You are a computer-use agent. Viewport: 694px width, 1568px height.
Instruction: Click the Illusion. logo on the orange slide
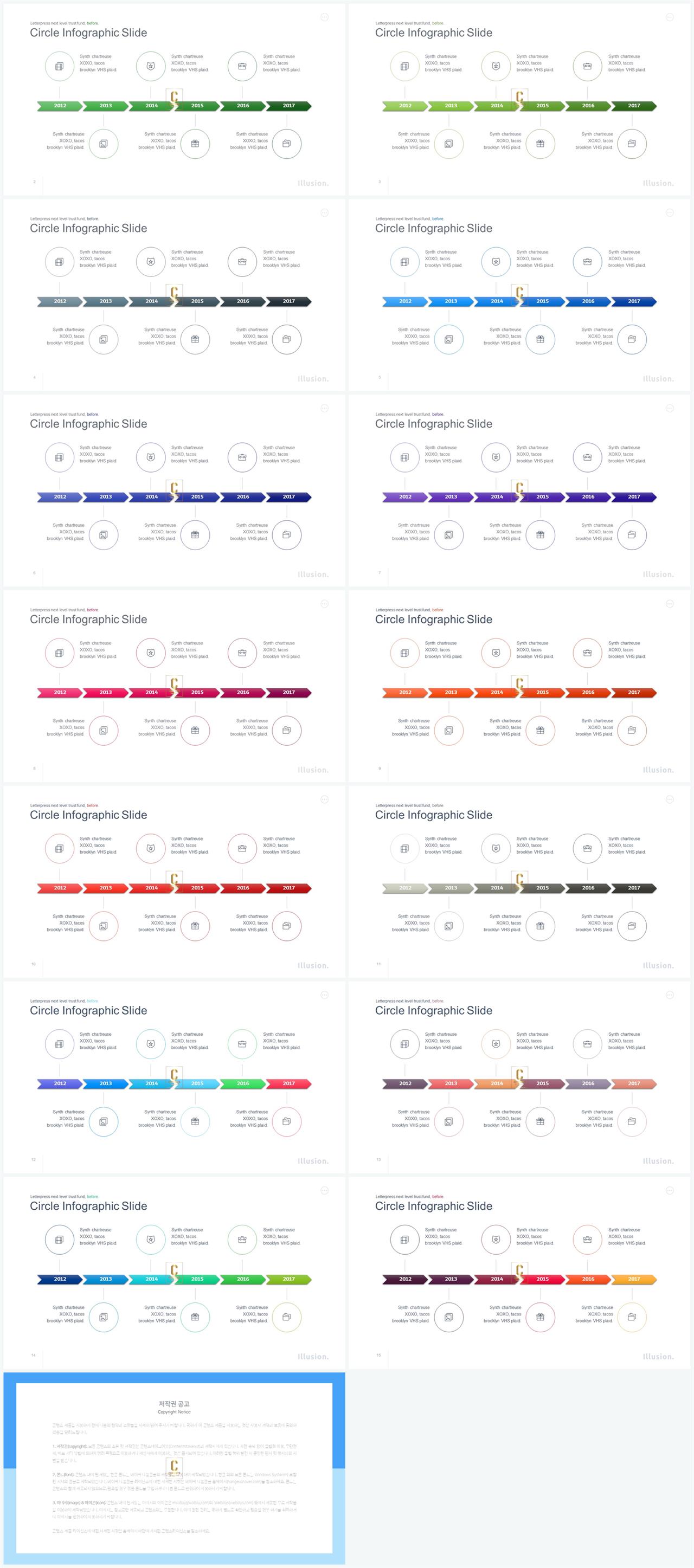658,770
